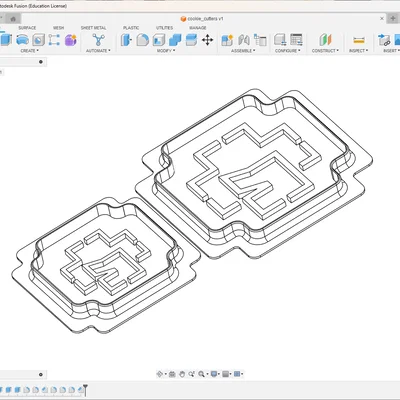Viewport: 400px width, 400px height.
Task: Select the Hole tool in Create
Action: [x=38, y=40]
